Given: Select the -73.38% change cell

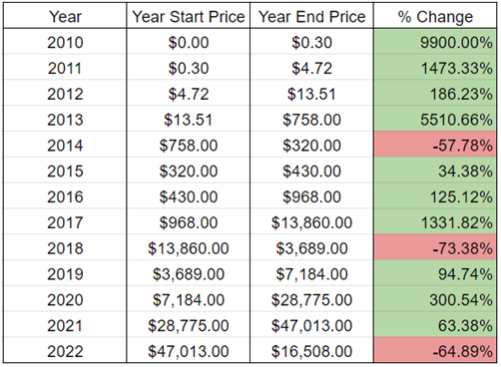Looking at the screenshot, I should [x=435, y=248].
